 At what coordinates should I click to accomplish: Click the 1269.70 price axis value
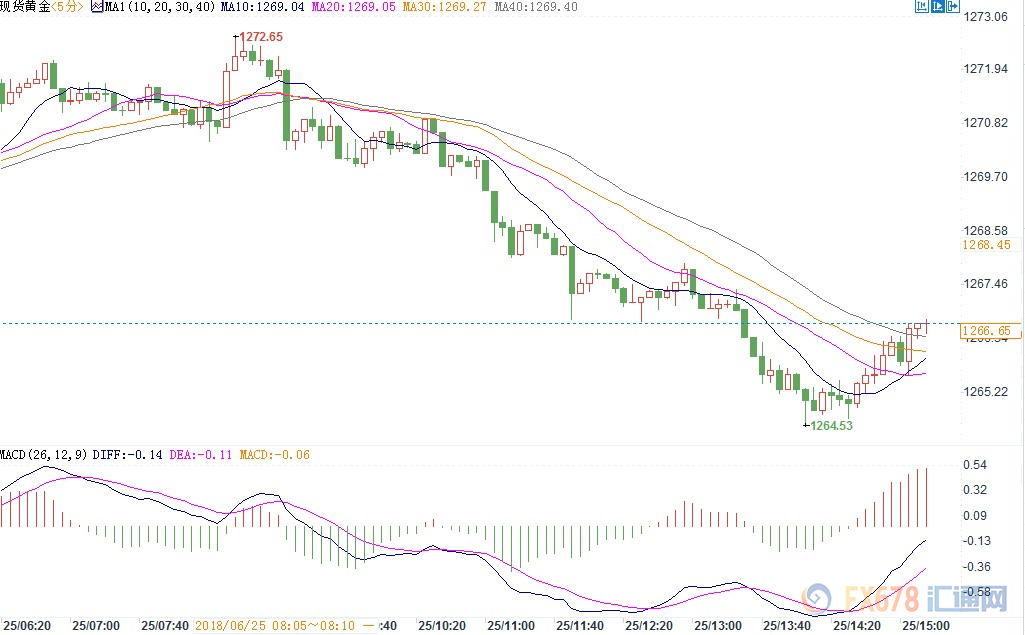click(x=986, y=177)
